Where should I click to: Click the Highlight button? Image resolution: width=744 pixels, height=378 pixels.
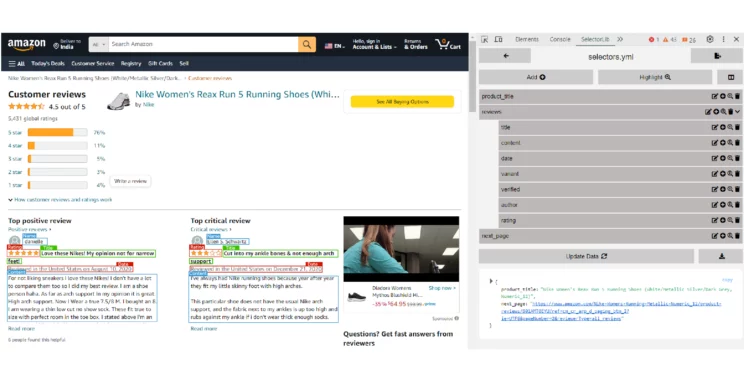[655, 77]
